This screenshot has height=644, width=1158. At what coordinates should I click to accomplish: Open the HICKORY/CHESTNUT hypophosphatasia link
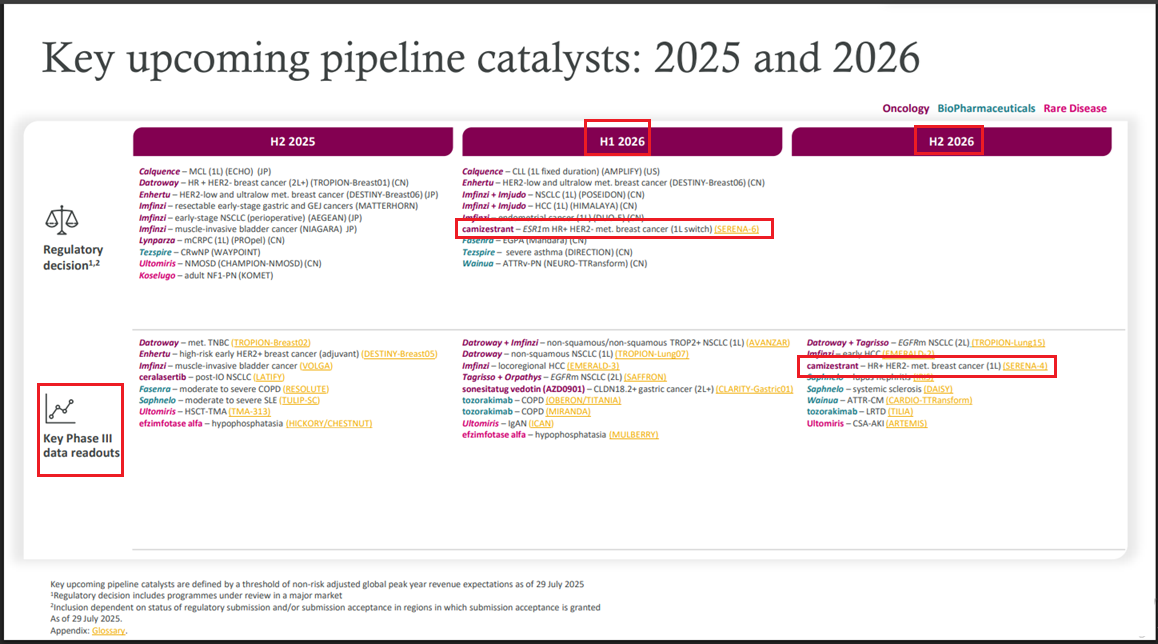point(329,423)
